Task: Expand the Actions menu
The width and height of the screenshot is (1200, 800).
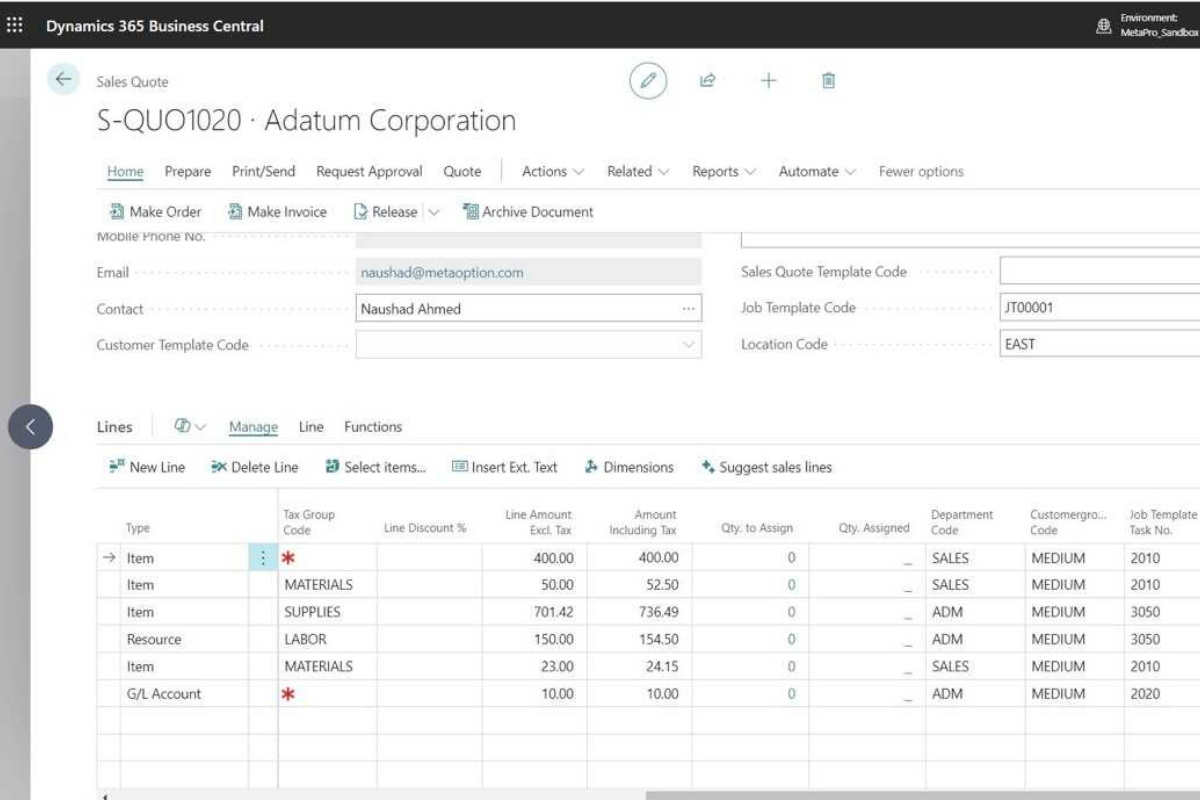Action: pyautogui.click(x=553, y=172)
